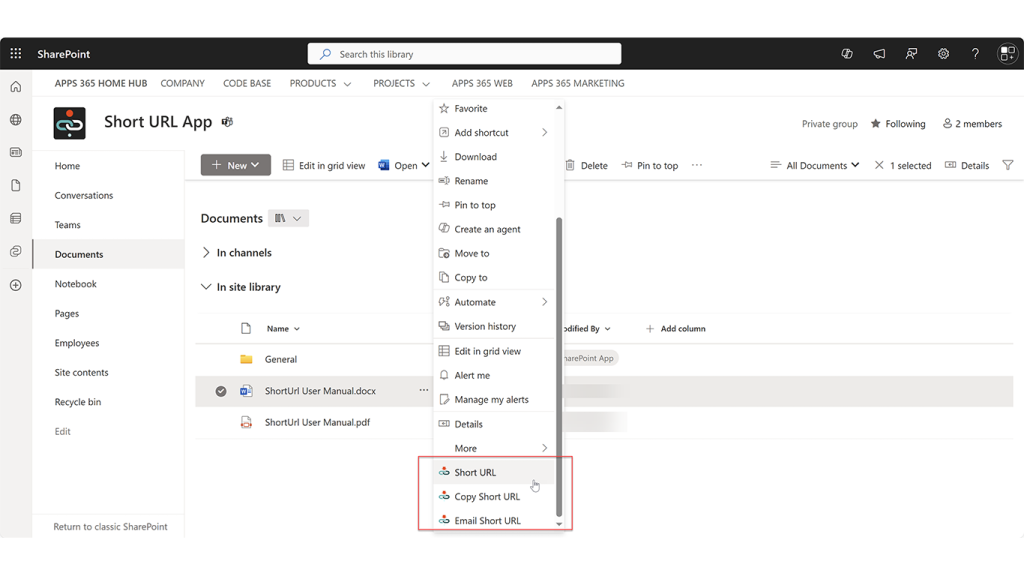This screenshot has height=576, width=1024.
Task: Expand the In channels section
Action: (206, 253)
